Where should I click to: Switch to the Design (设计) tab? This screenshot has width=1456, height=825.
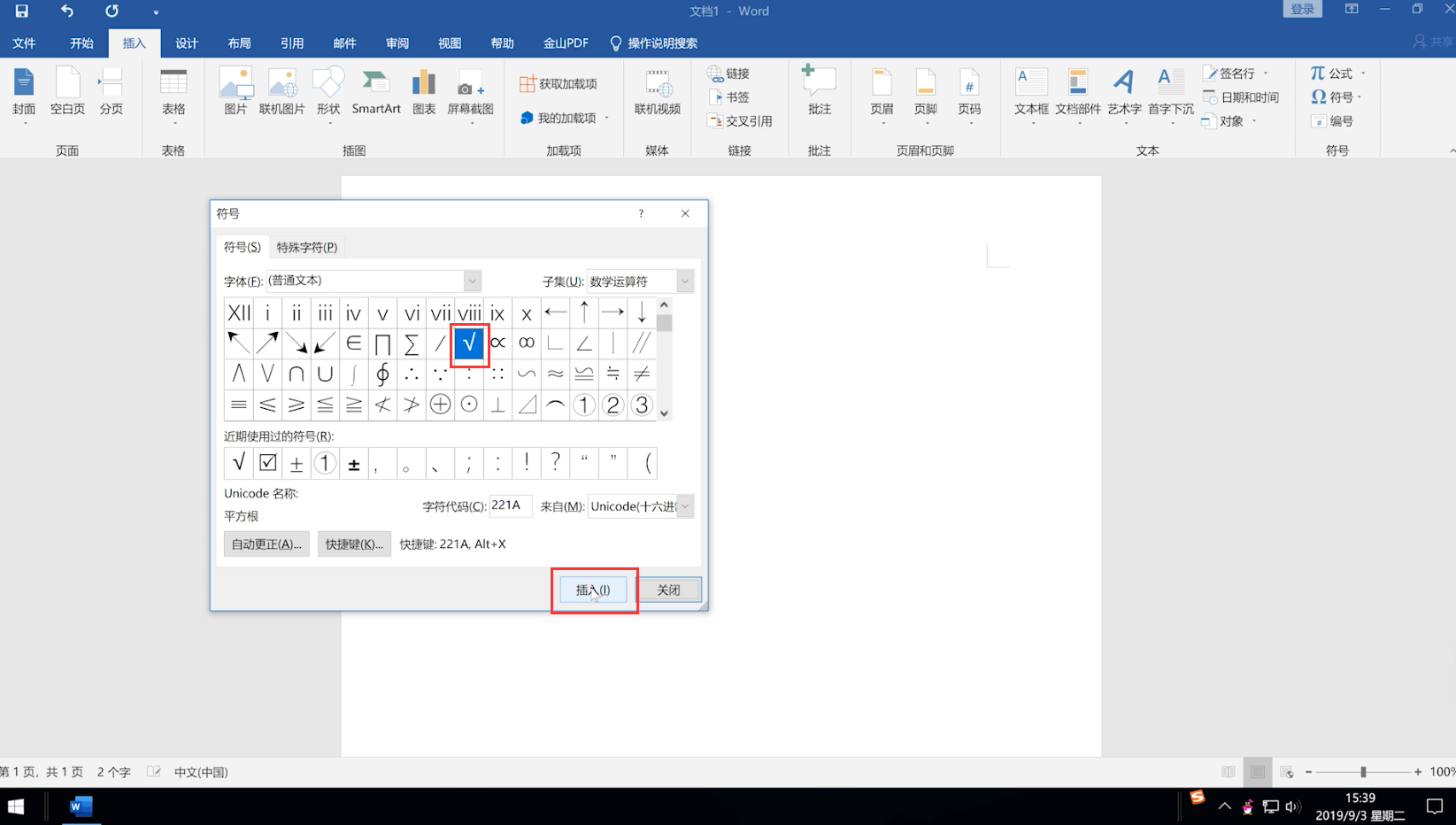point(187,43)
